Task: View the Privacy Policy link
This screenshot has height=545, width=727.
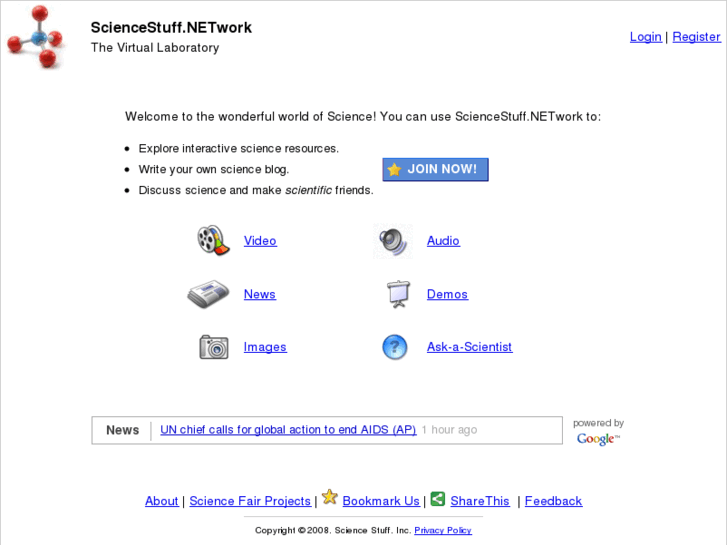Action: click(443, 530)
